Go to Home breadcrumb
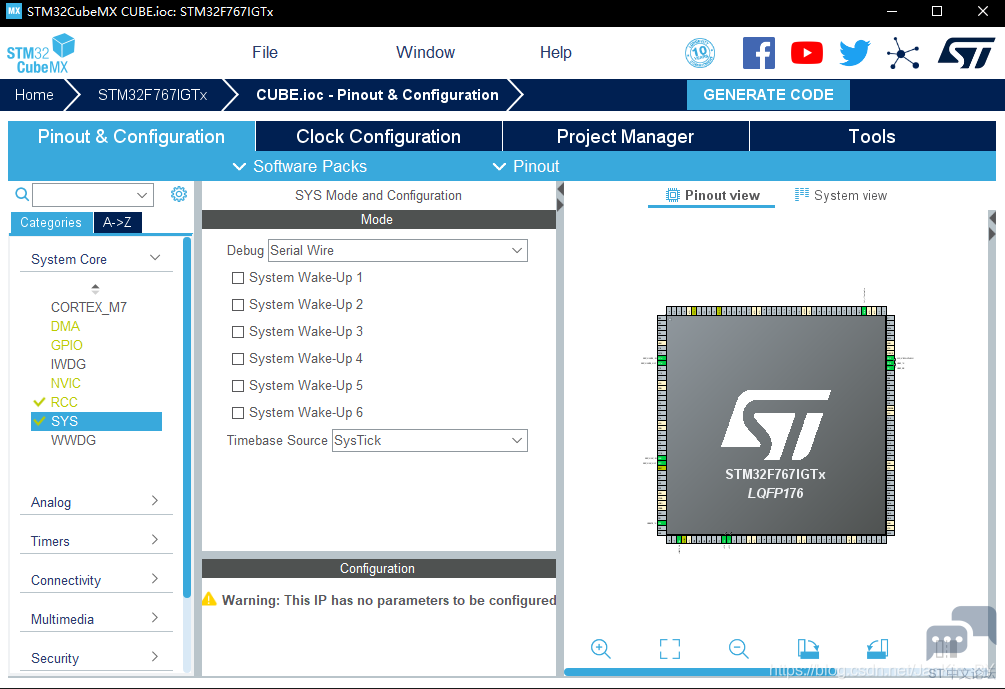The height and width of the screenshot is (689, 1005). [34, 95]
